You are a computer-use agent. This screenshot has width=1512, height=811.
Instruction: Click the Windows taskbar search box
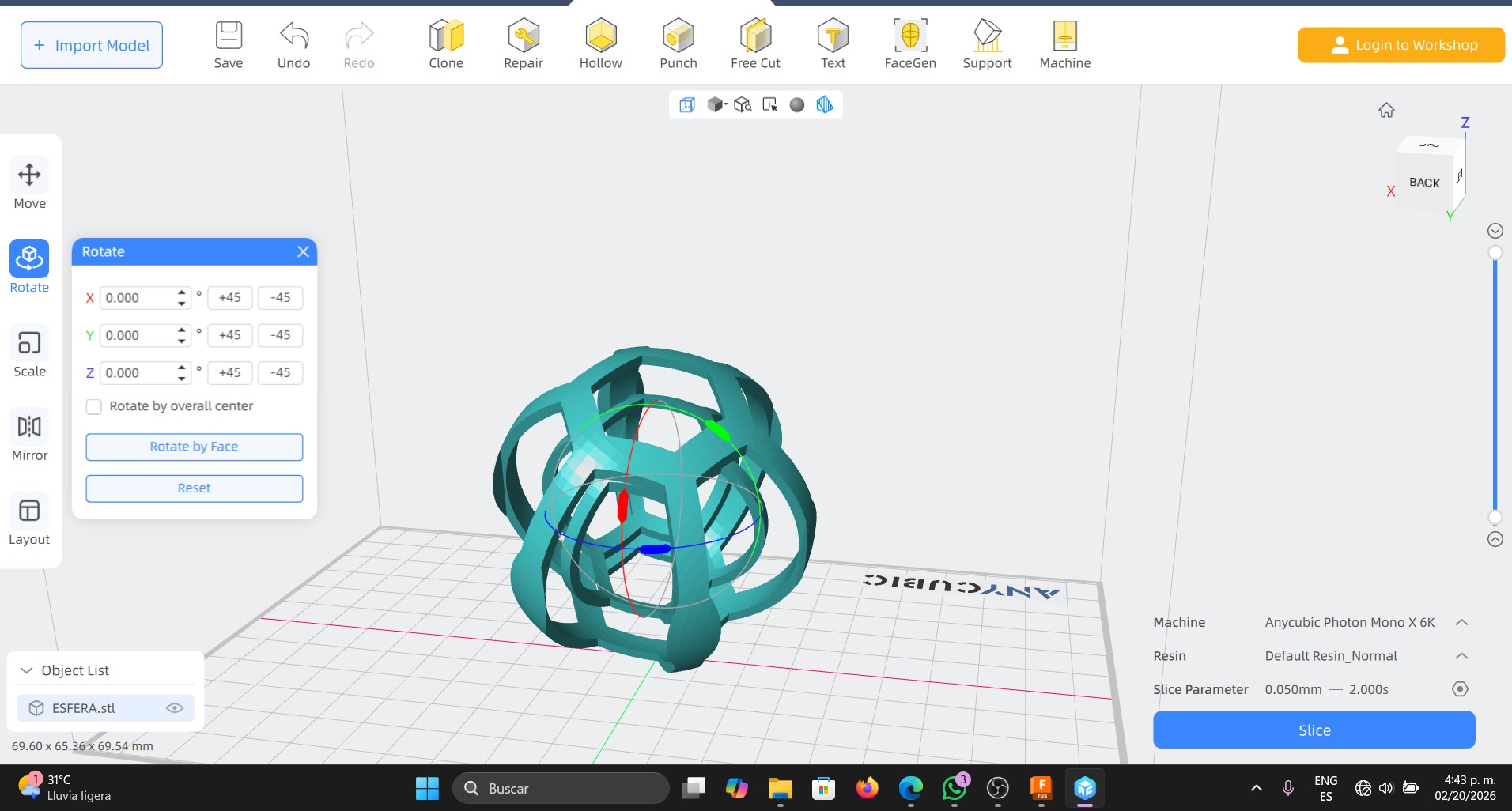point(561,788)
